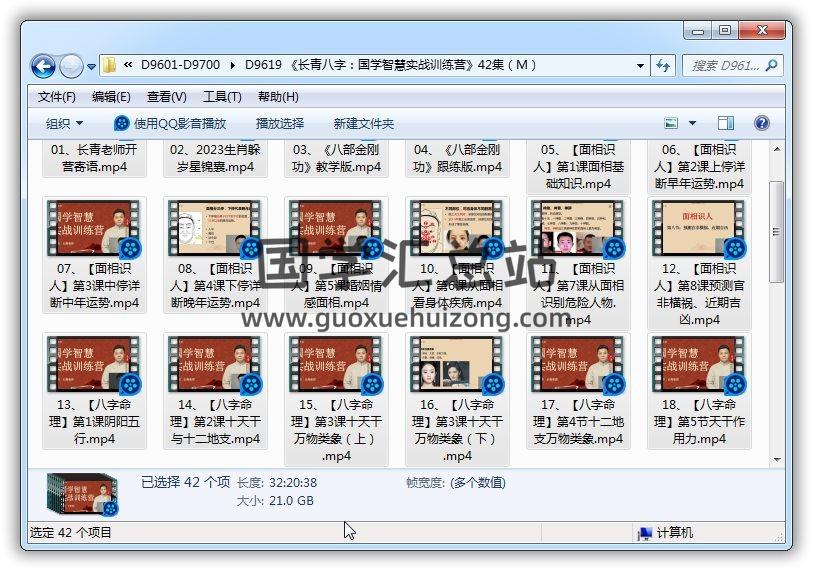Click 新建文件夹 to create a folder

pos(363,123)
